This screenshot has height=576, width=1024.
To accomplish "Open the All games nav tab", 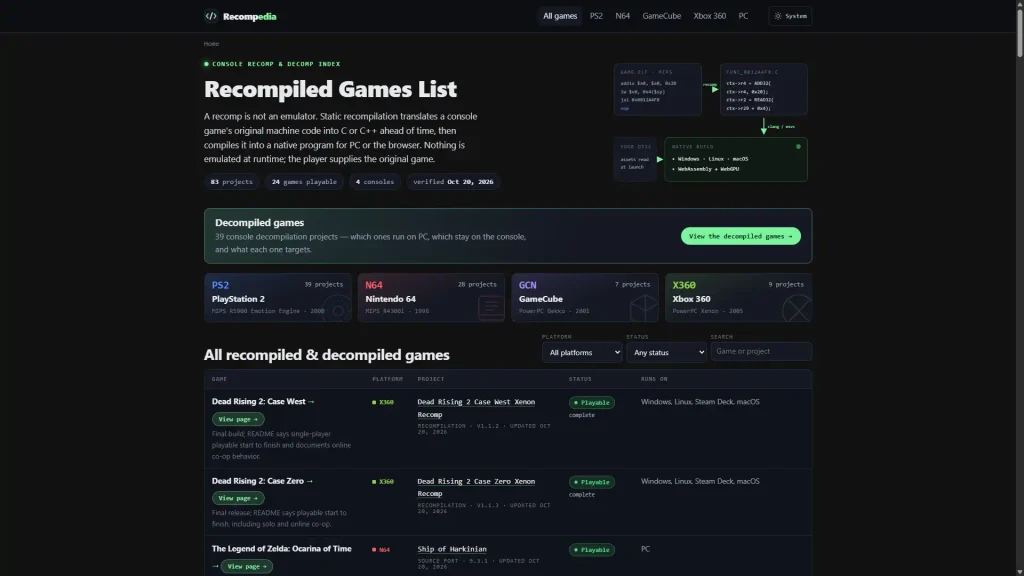I will 560,16.
